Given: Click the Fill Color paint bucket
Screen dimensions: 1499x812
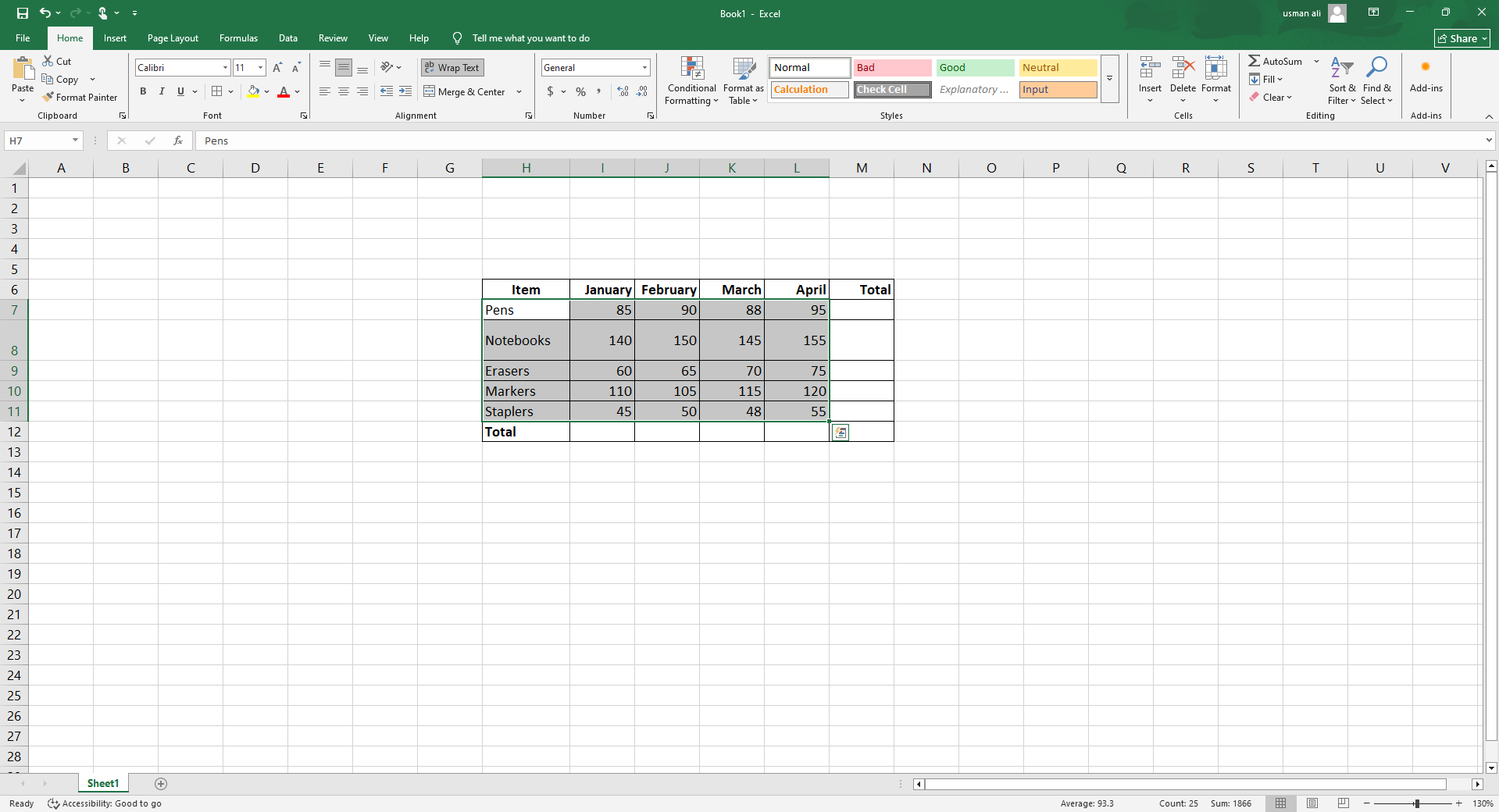Looking at the screenshot, I should [253, 91].
